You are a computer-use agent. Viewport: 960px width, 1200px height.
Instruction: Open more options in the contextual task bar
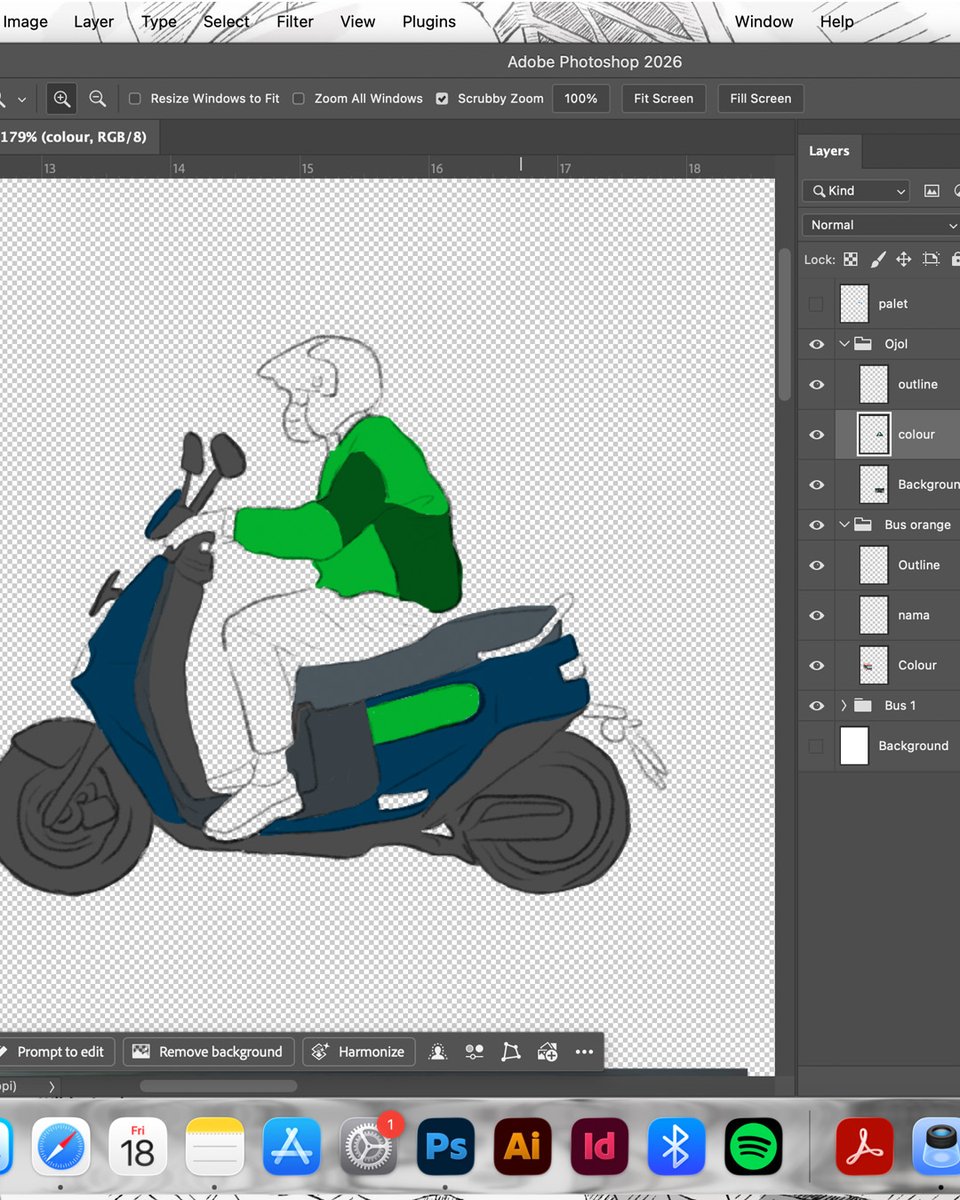pos(584,1051)
